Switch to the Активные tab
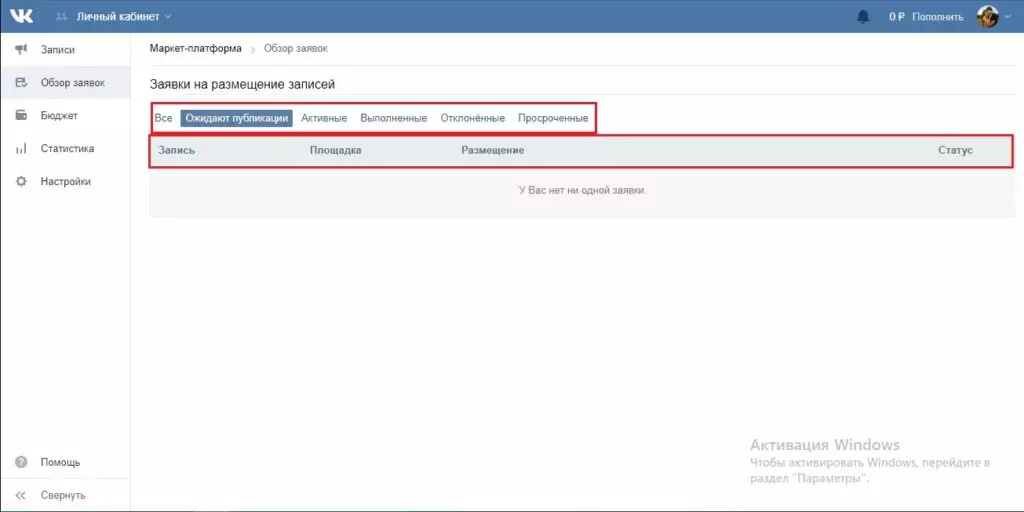Image resolution: width=1024 pixels, height=512 pixels. 324,118
